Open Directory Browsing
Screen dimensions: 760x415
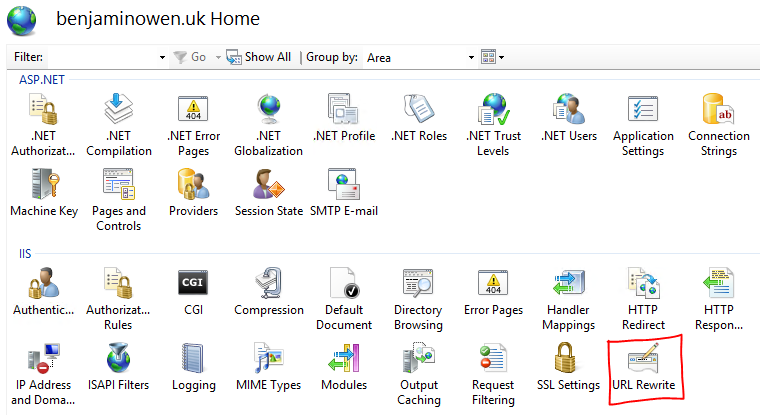pyautogui.click(x=418, y=299)
